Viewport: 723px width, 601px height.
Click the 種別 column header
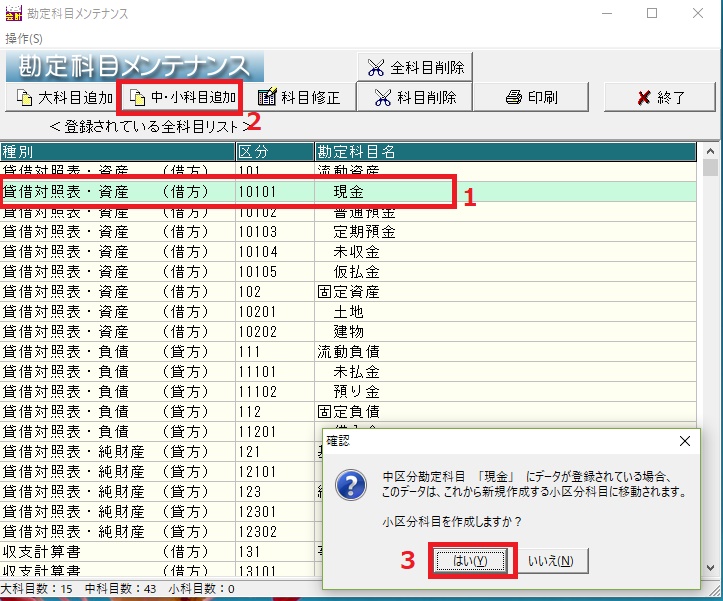(118, 152)
